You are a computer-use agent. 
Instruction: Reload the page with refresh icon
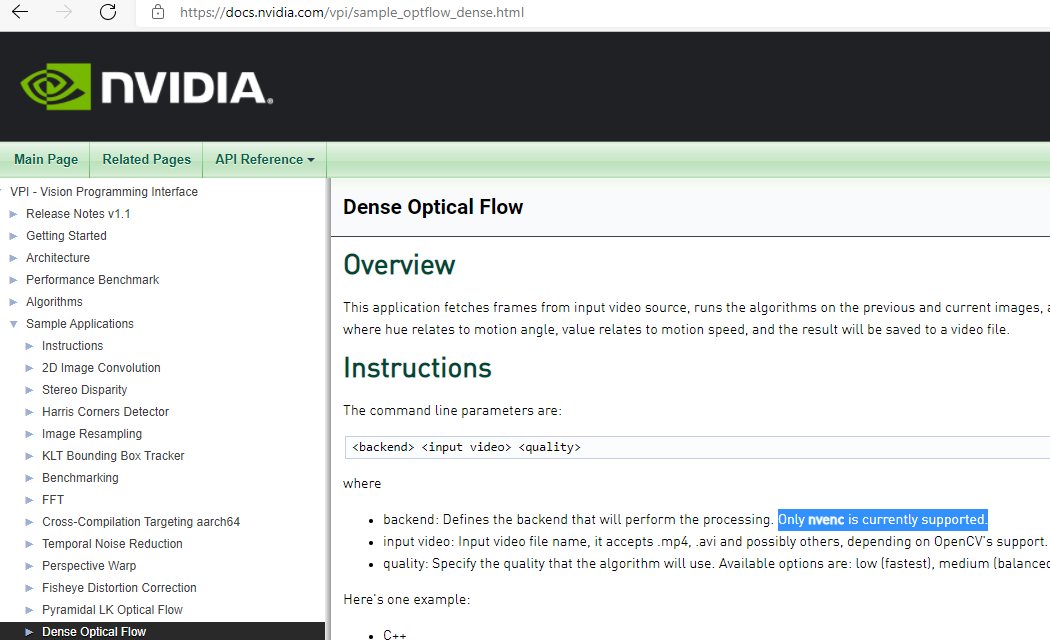click(x=108, y=13)
